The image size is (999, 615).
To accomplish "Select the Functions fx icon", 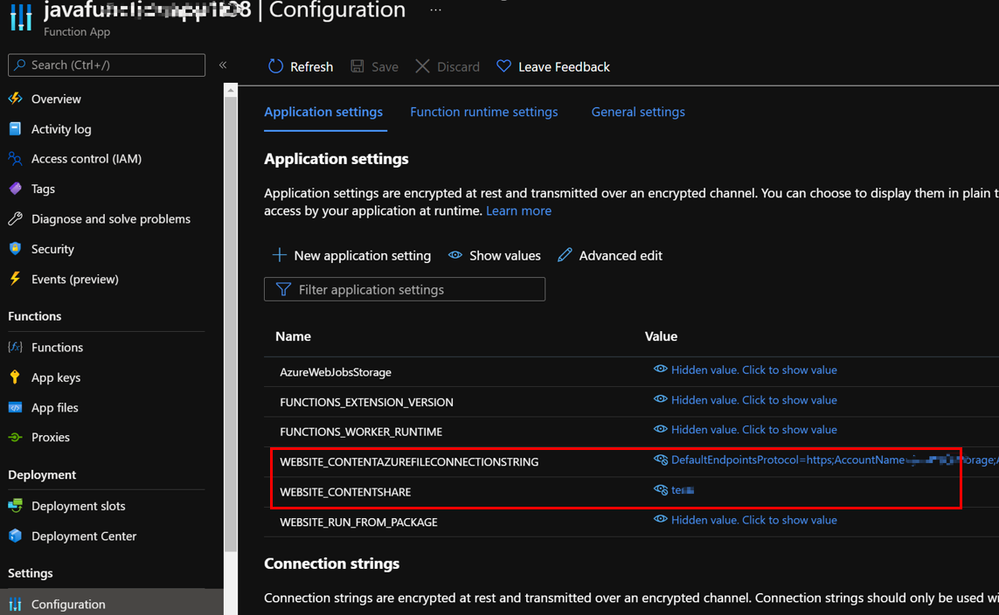I will (x=15, y=347).
